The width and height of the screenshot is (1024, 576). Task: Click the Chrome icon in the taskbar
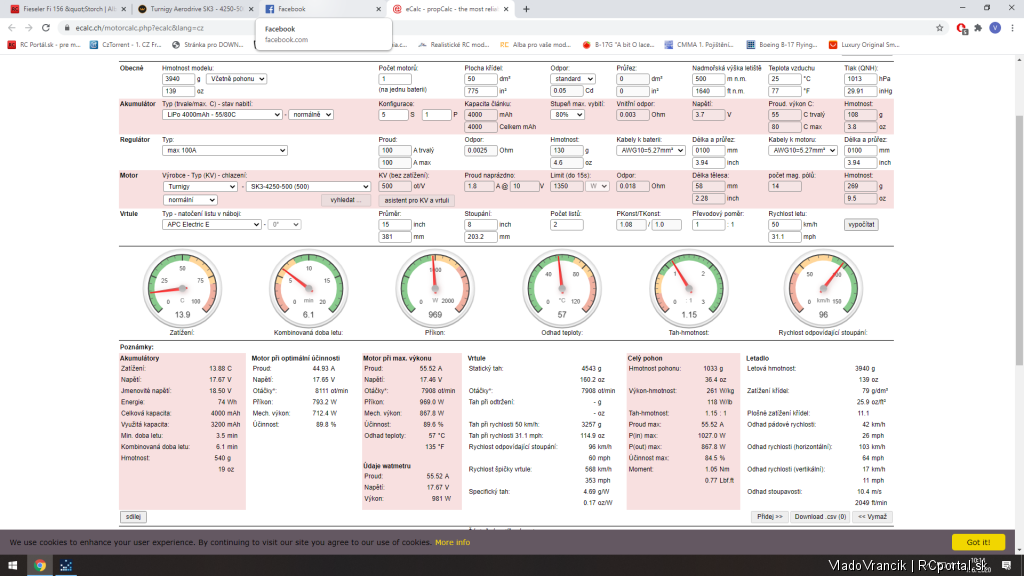[x=40, y=566]
